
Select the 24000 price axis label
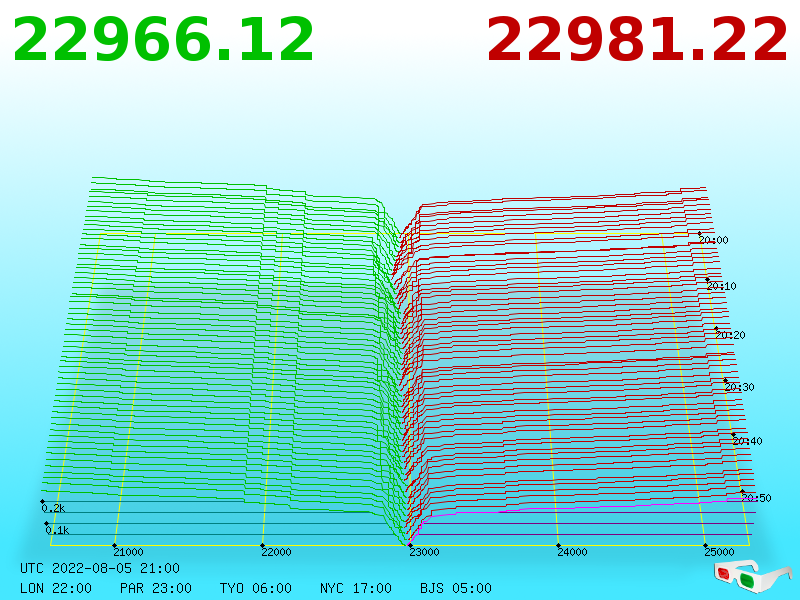click(x=572, y=552)
